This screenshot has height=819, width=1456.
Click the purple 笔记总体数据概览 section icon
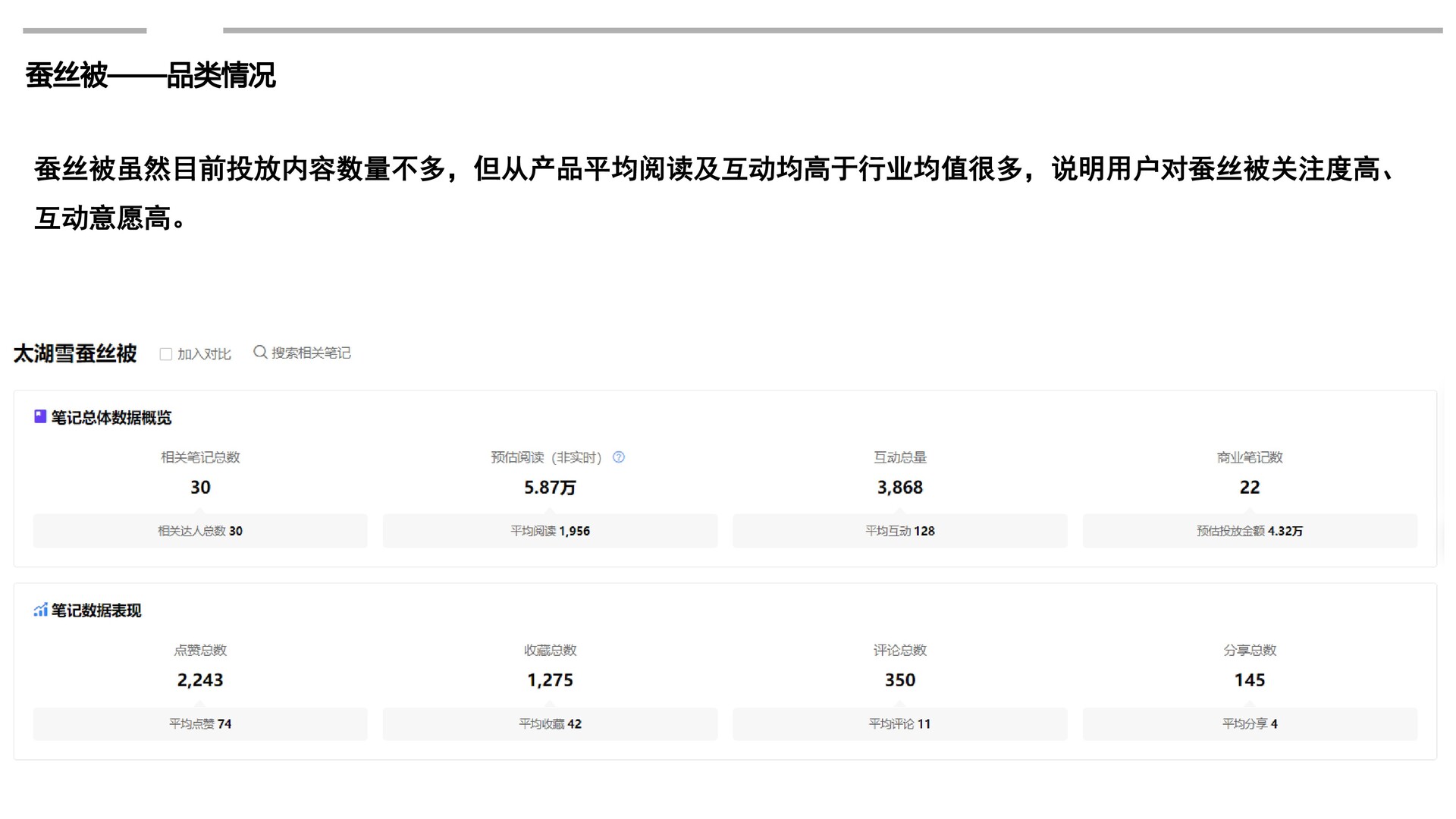[40, 416]
